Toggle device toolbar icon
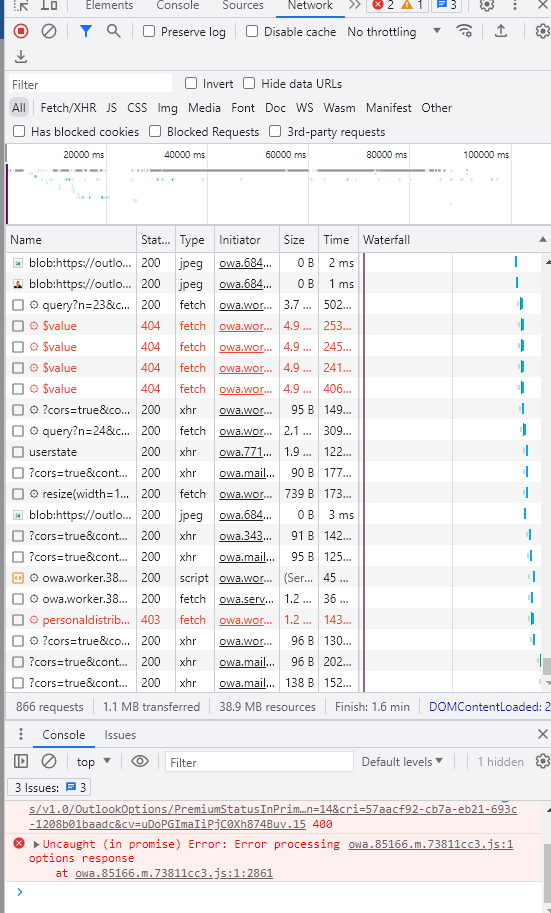551x913 pixels. coord(49,5)
